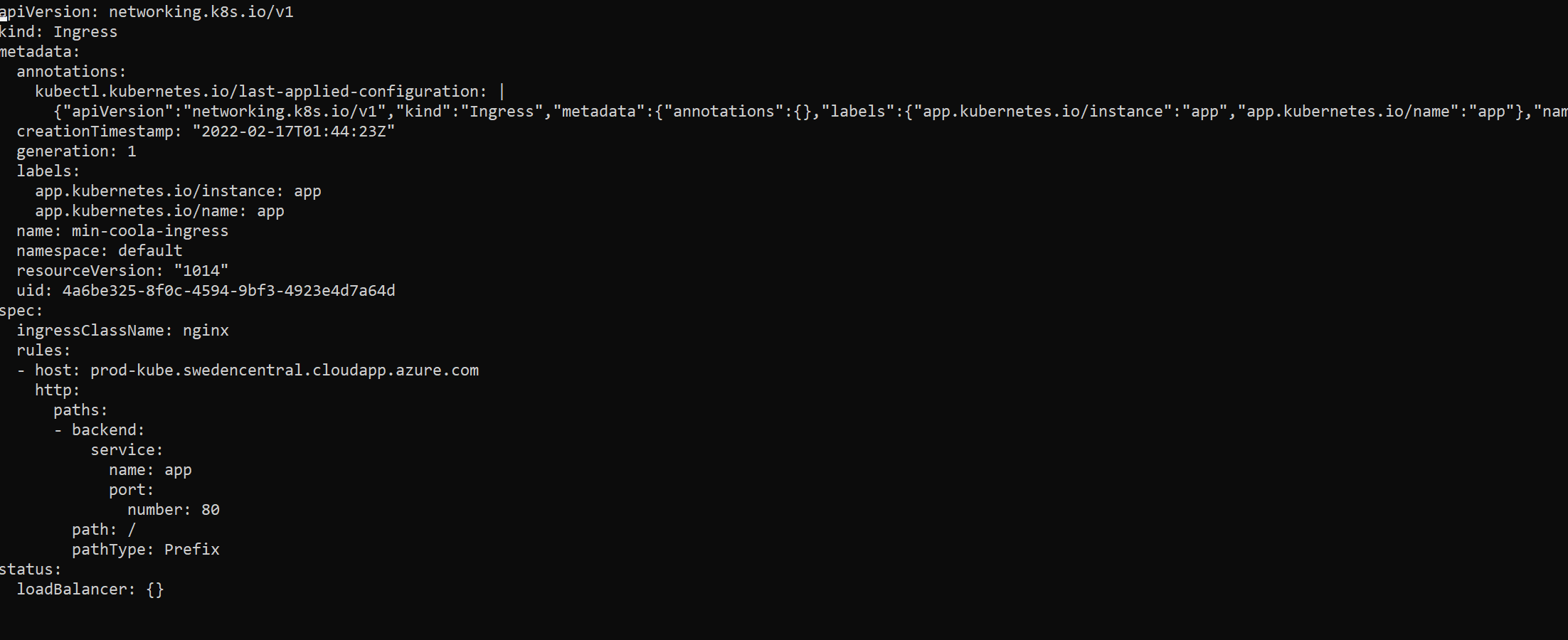Viewport: 1568px width, 640px height.
Task: Click the uid value 4a6be325-8f0c-4594-9bf3-4923e4d7a64d
Action: tap(228, 291)
